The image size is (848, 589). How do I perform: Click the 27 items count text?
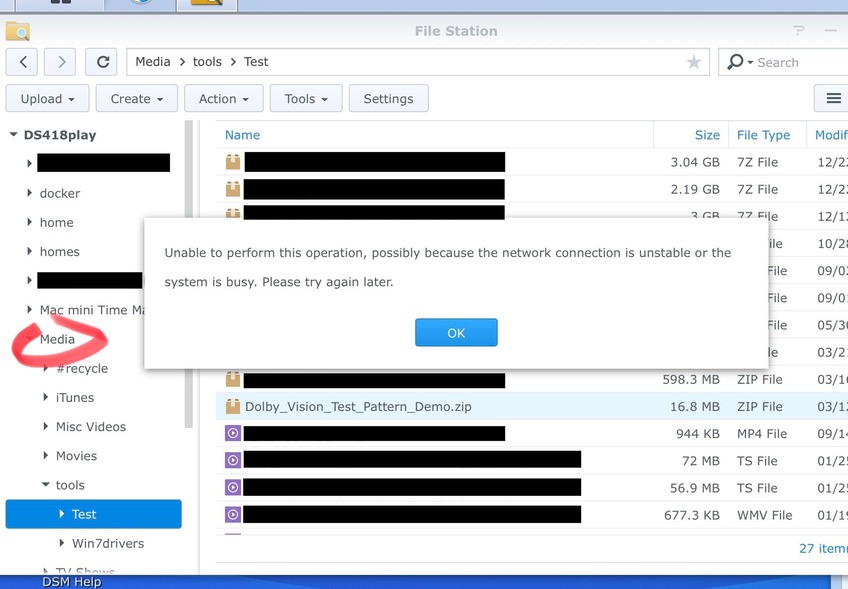[823, 548]
